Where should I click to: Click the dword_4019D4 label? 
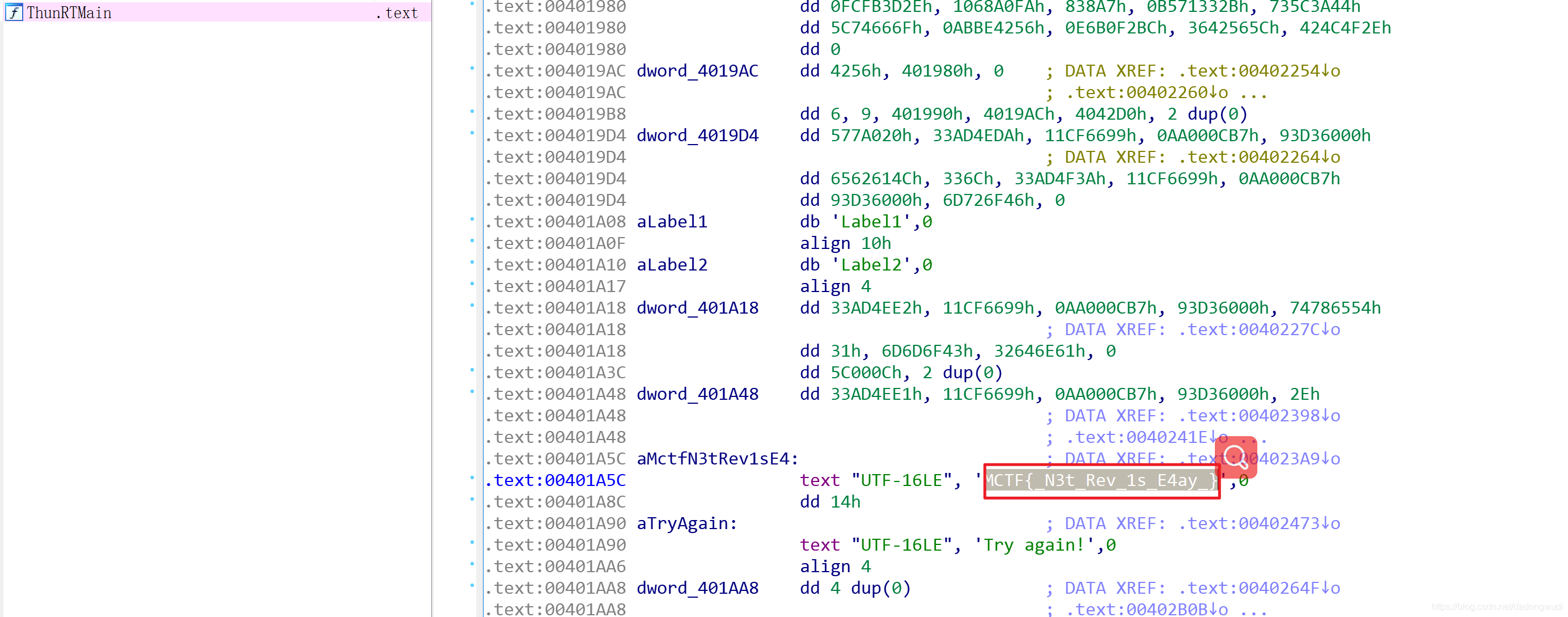[x=697, y=135]
